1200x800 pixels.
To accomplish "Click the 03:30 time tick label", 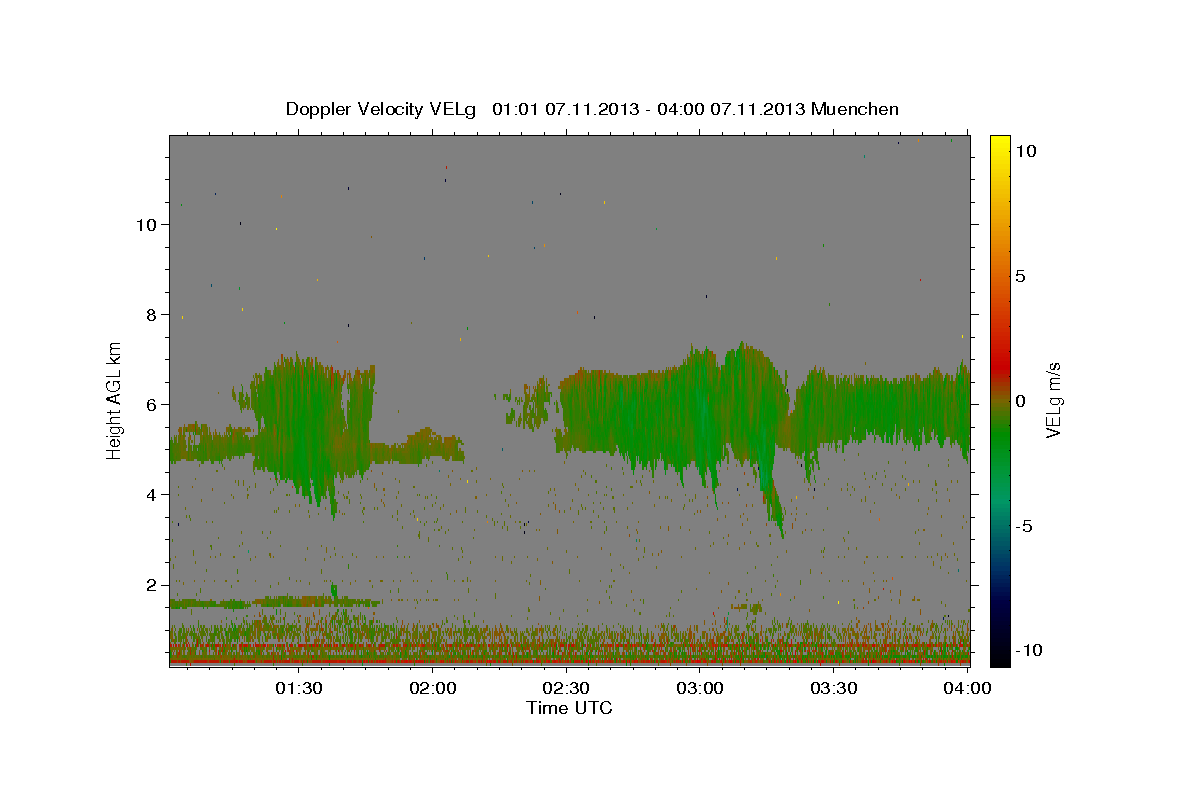I will click(x=834, y=688).
